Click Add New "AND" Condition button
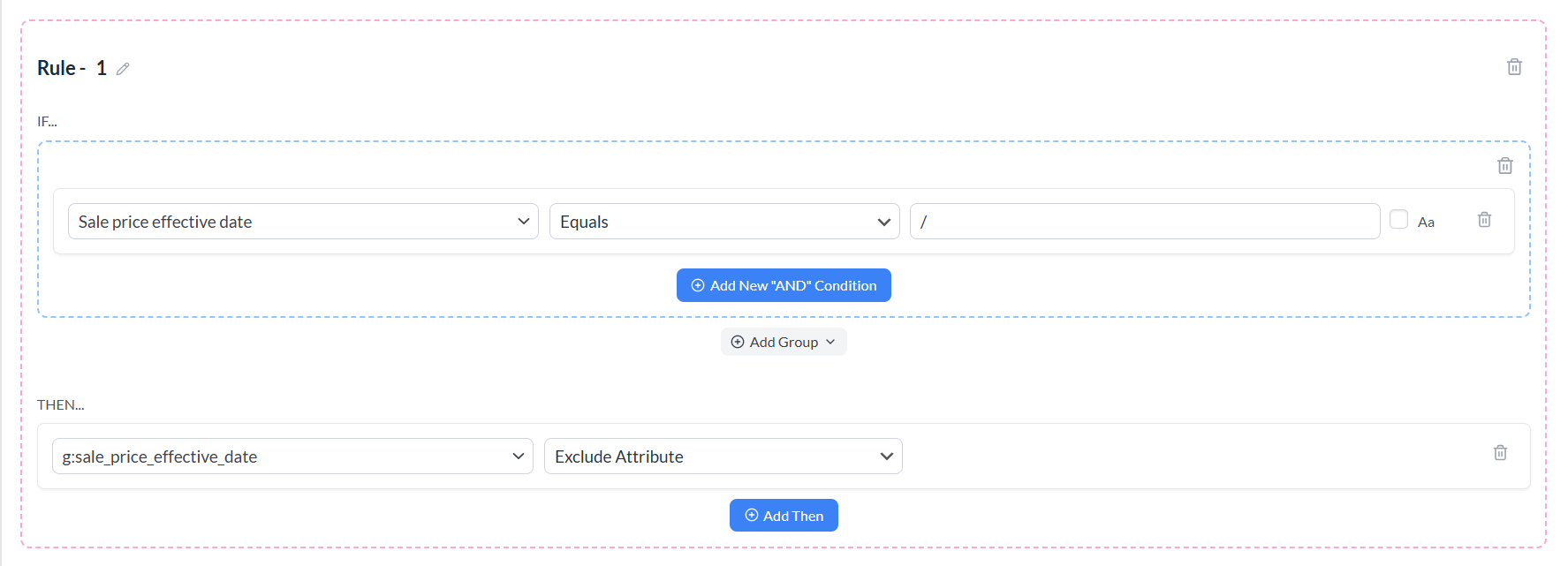Image resolution: width=1568 pixels, height=566 pixels. point(792,286)
